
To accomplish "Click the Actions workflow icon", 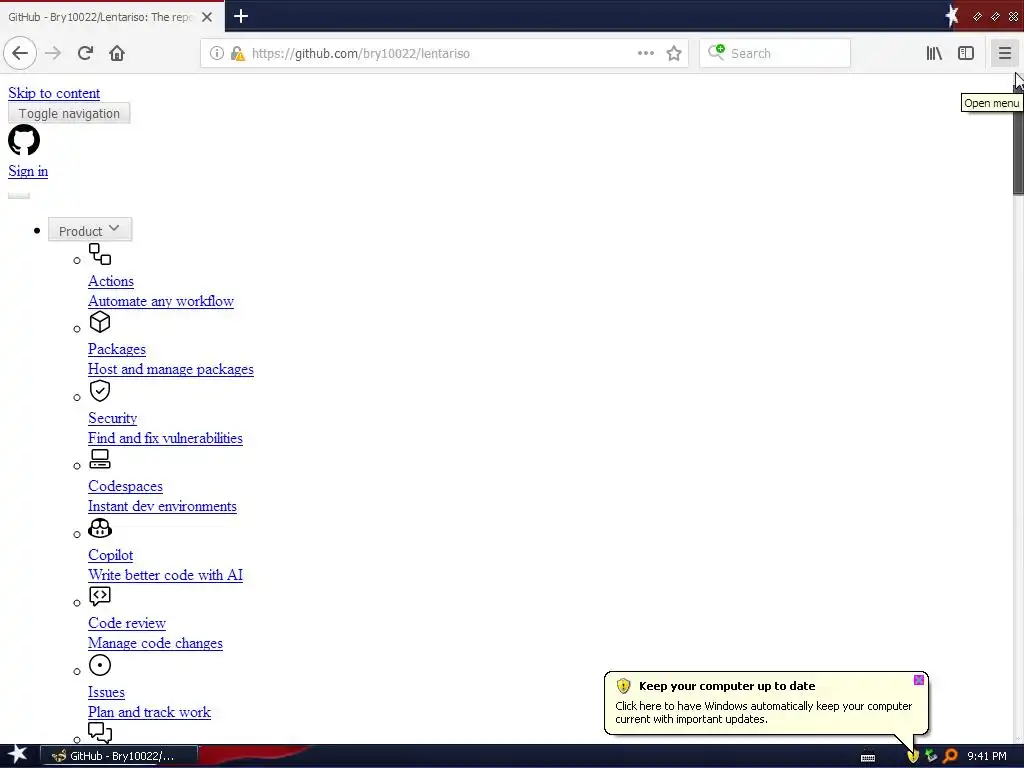I will click(100, 254).
